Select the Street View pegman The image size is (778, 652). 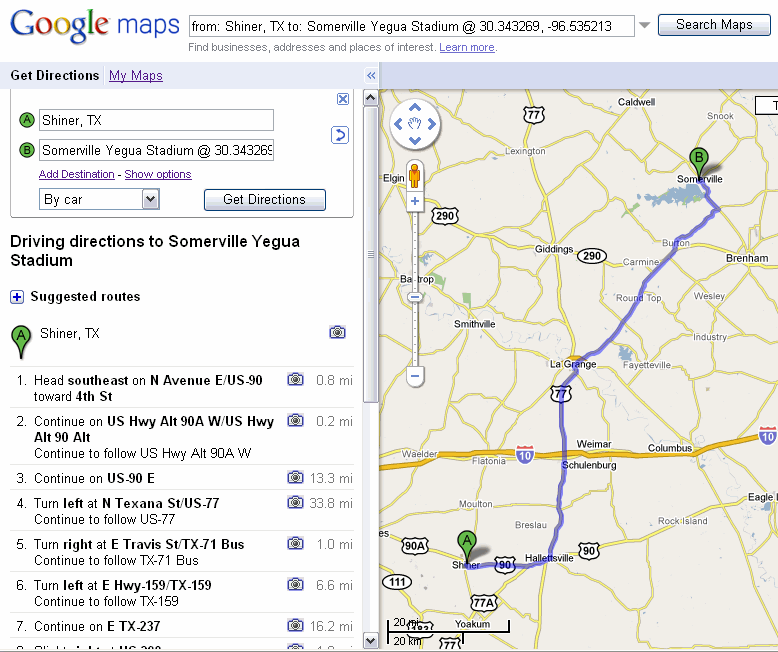pos(415,176)
